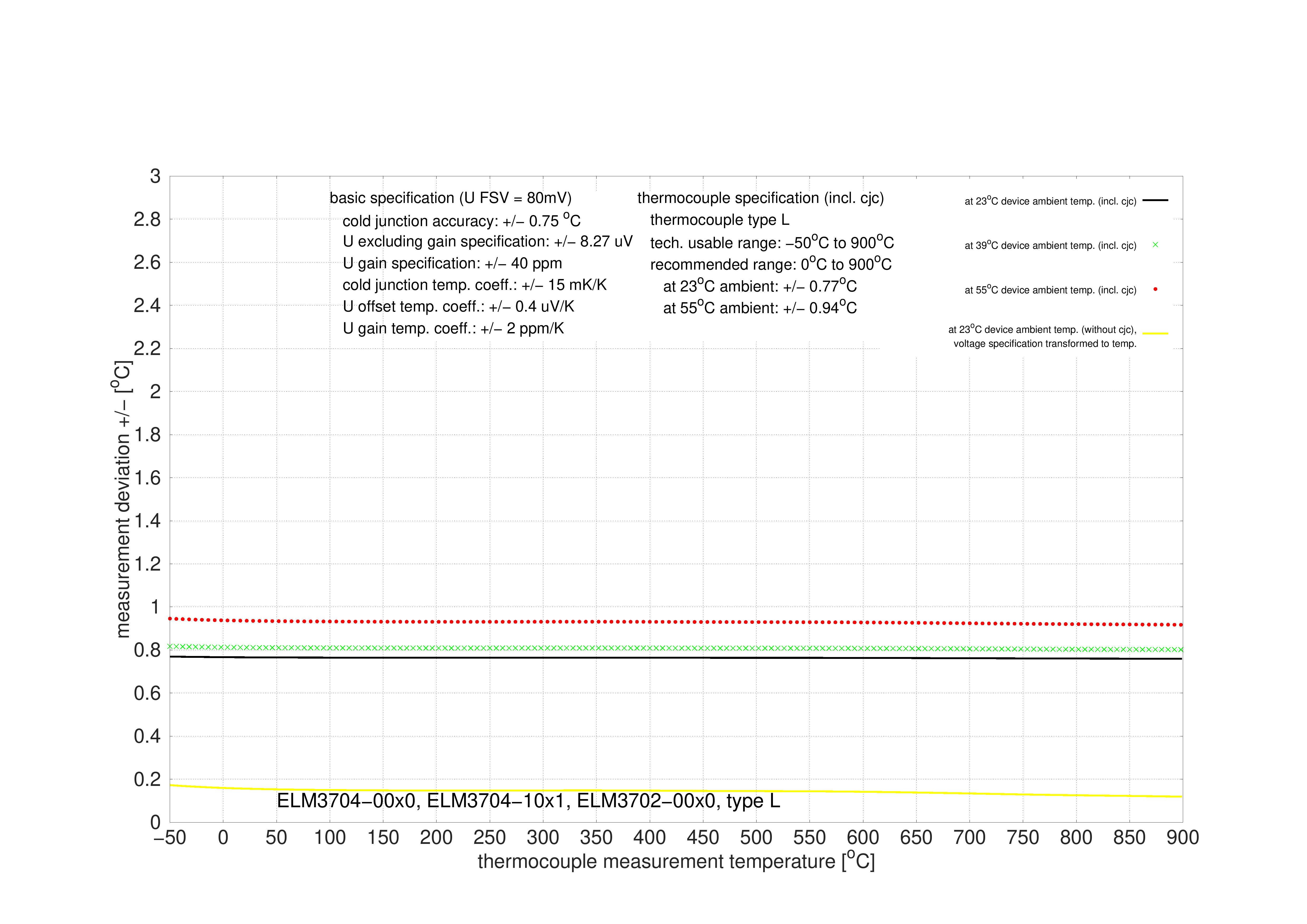This screenshot has width=1307, height=924.
Task: Select the legend text 'at 55°C device ambient temp. (incl. cjc)'
Action: (1050, 290)
